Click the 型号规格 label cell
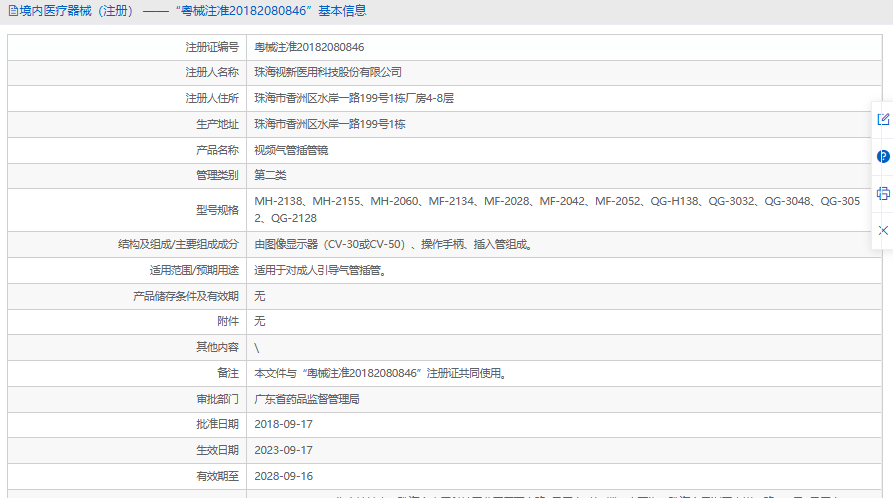 126,210
